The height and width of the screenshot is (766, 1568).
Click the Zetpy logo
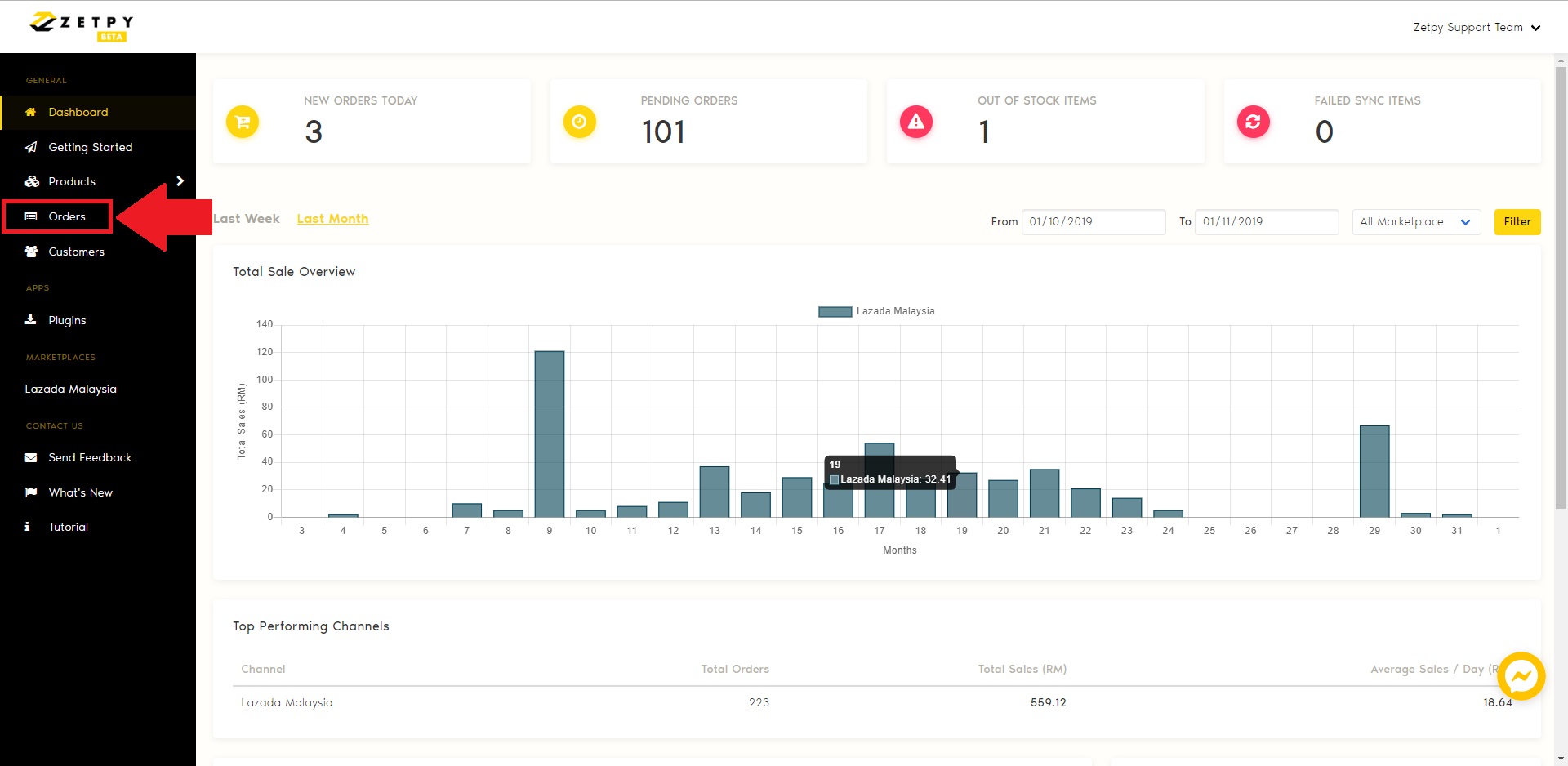coord(81,26)
